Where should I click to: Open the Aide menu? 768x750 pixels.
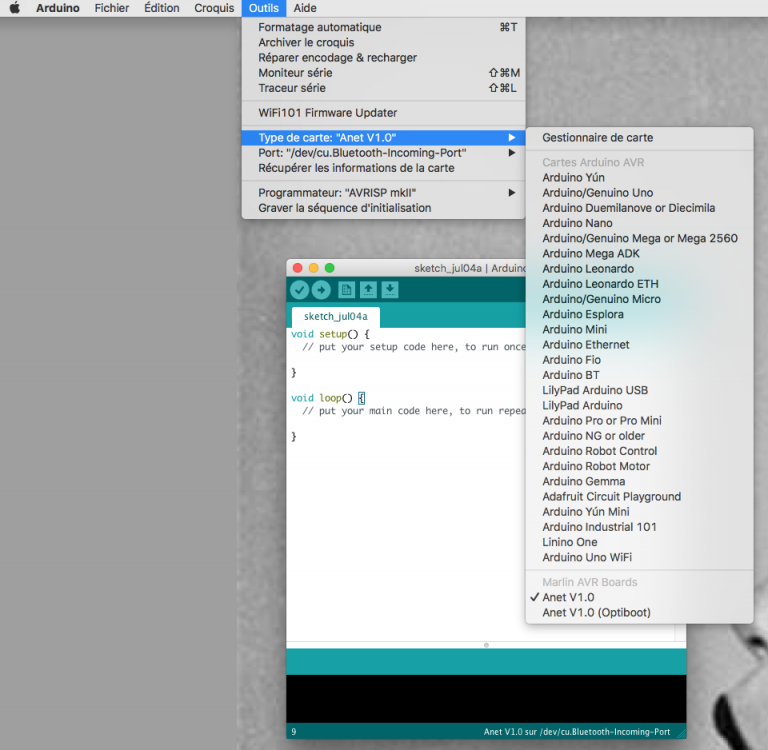pyautogui.click(x=305, y=8)
